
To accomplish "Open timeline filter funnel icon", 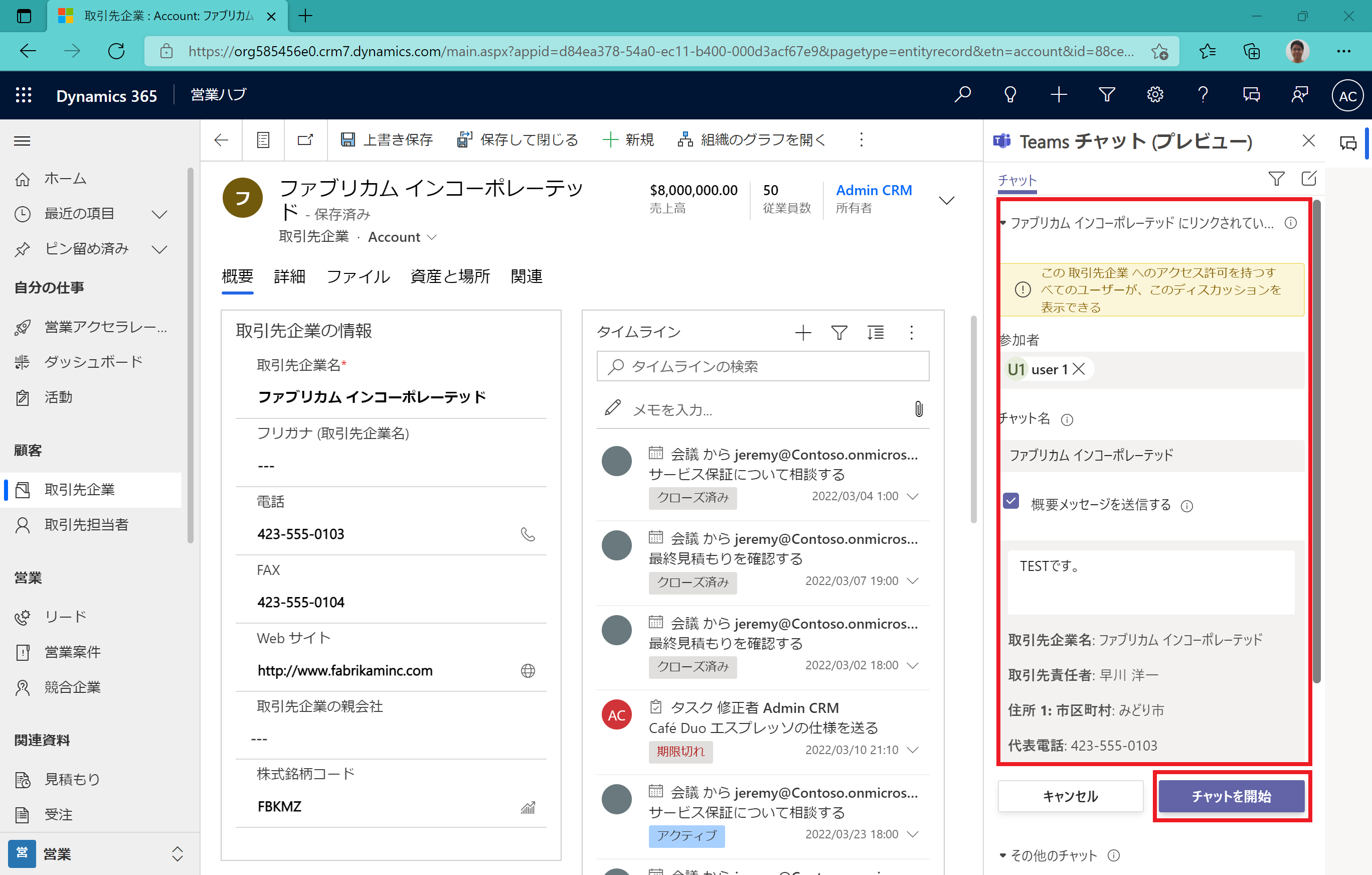I will point(839,332).
